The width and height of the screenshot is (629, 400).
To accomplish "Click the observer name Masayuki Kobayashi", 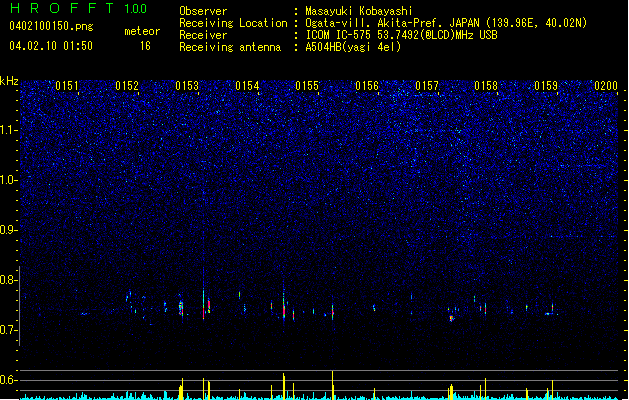I will [359, 11].
